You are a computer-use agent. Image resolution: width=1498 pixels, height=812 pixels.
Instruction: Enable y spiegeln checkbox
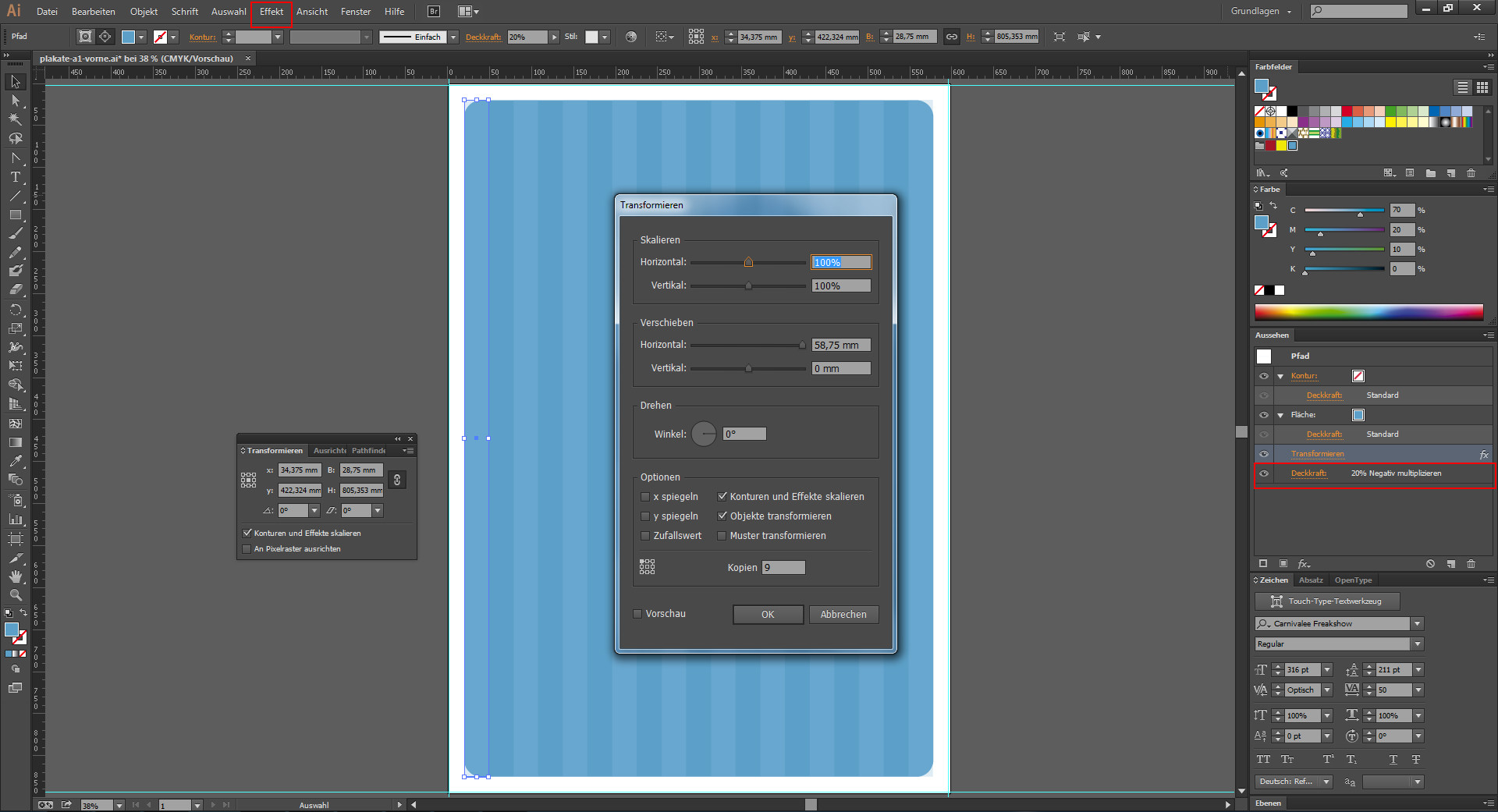tap(645, 516)
